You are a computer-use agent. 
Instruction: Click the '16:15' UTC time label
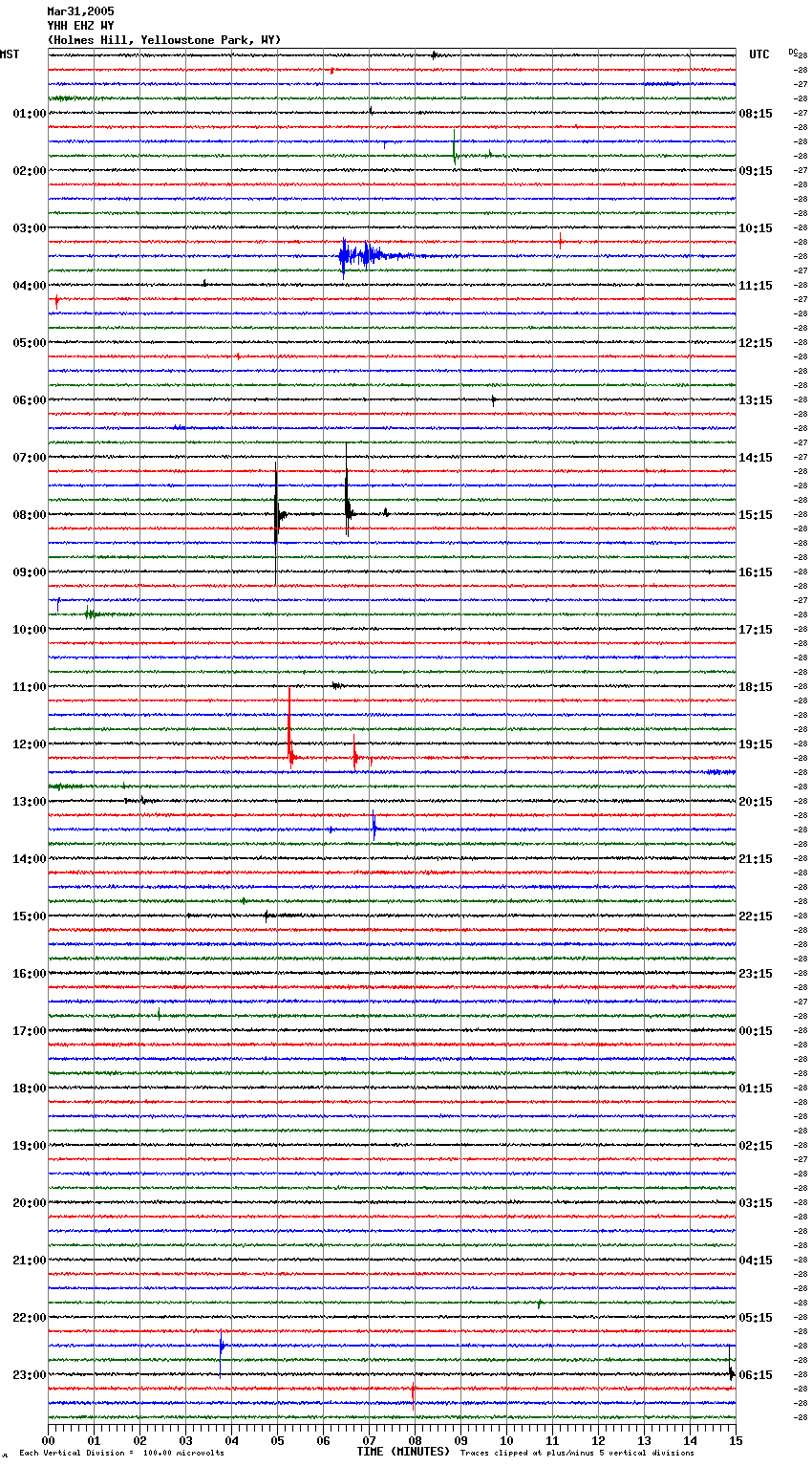click(x=756, y=572)
